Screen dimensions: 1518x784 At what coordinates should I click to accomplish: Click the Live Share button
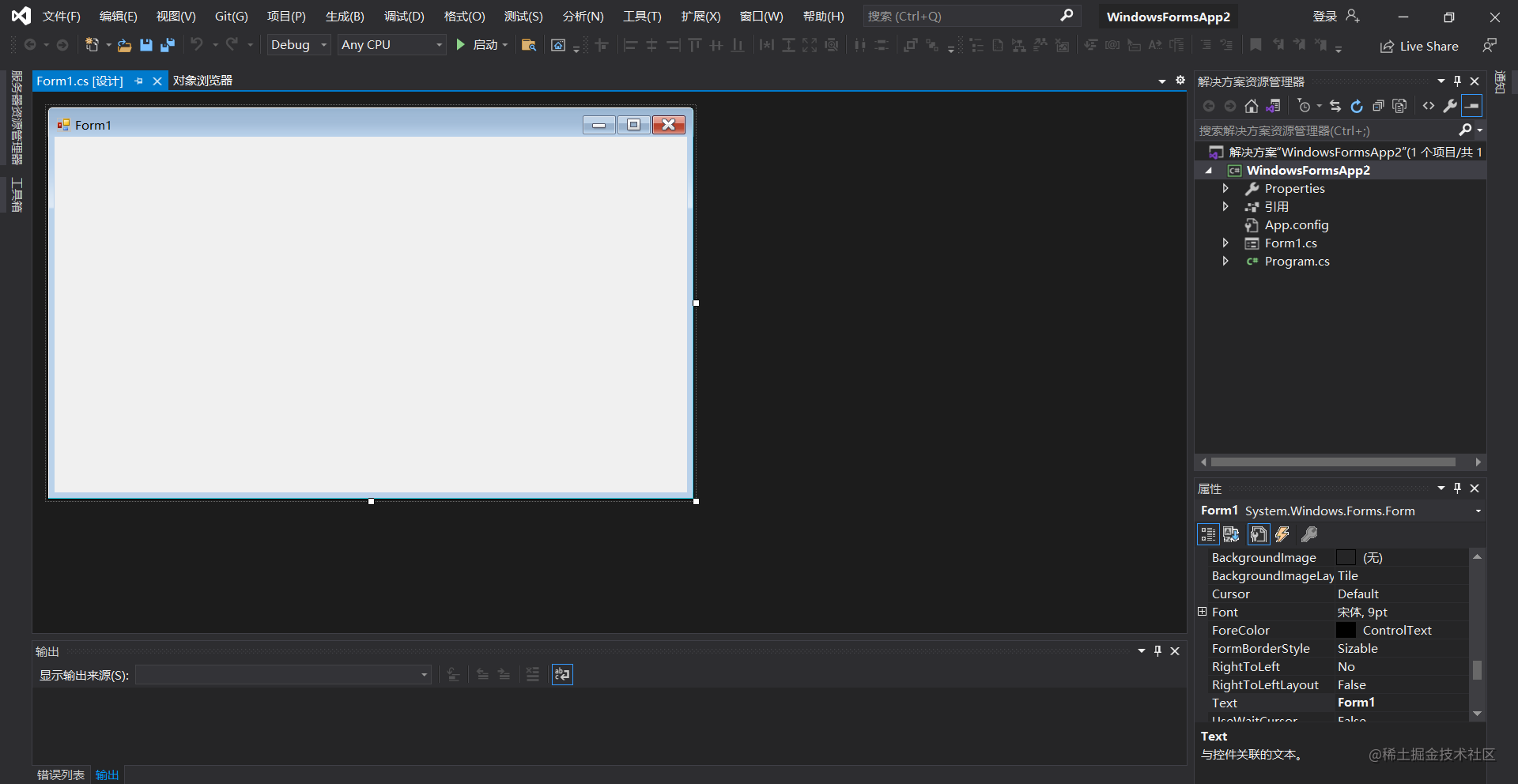(1419, 46)
